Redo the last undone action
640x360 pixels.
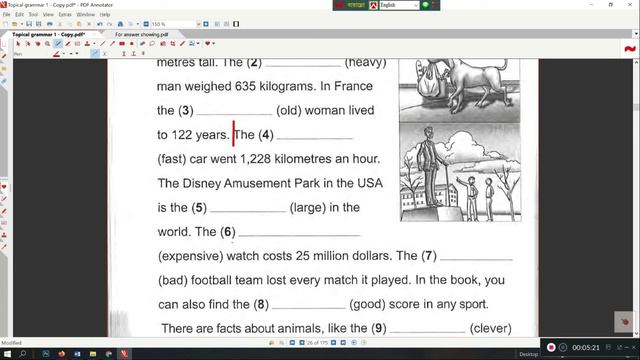click(x=109, y=24)
